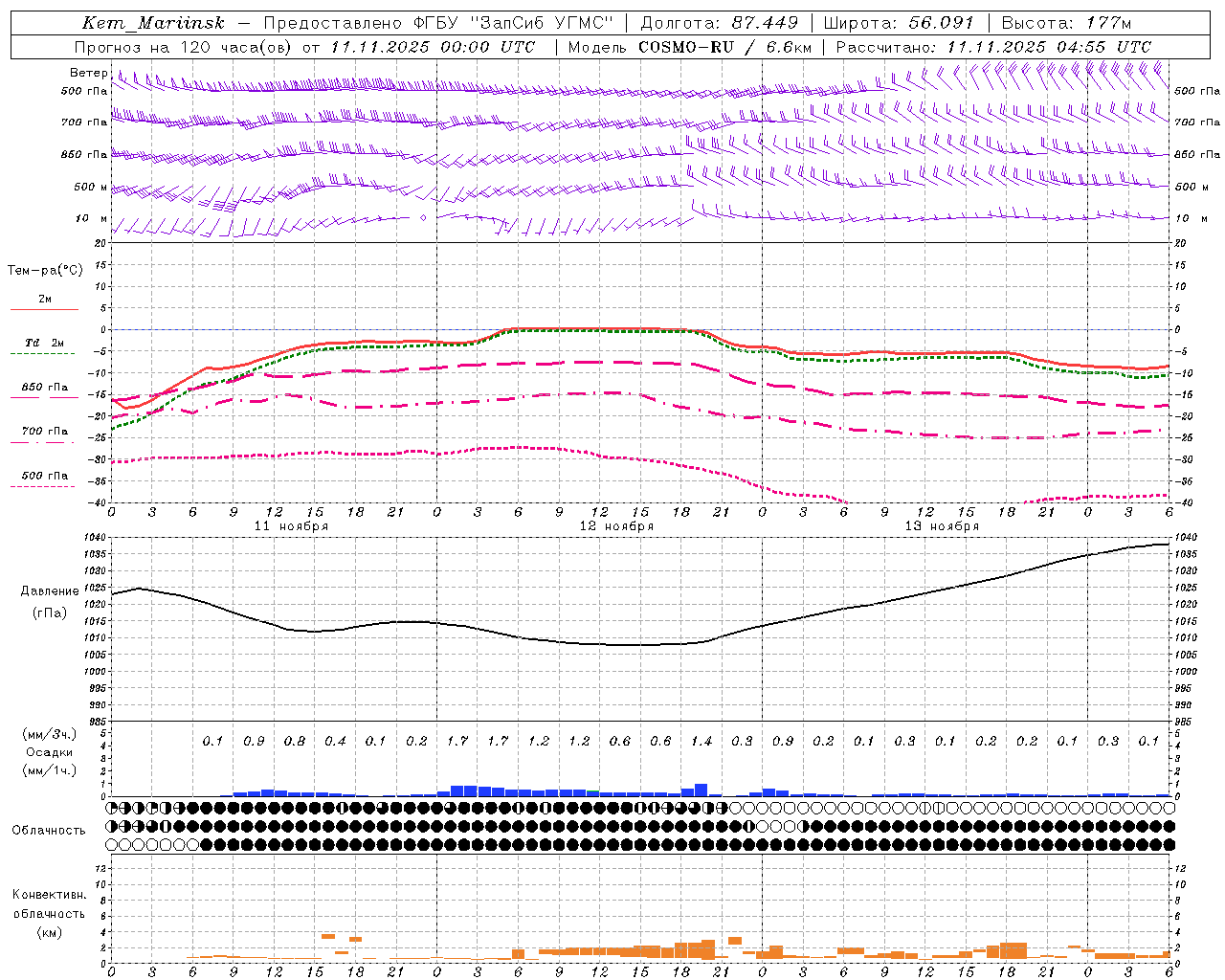Click the Конвективн. convective cloud label
This screenshot has height=980, width=1225.
(49, 895)
